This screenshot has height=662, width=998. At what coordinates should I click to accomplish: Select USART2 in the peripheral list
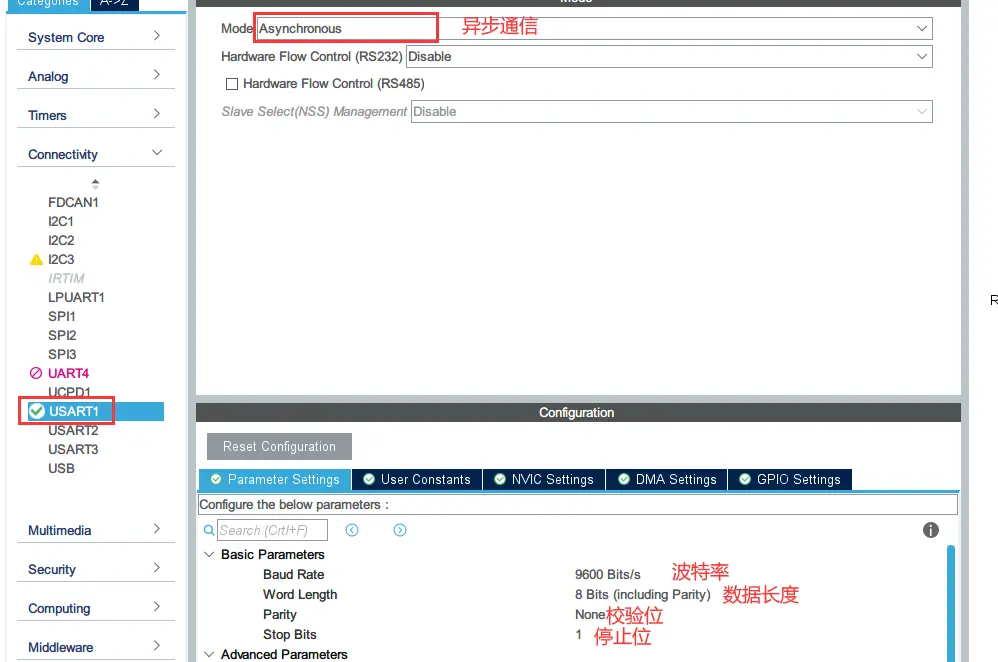click(73, 430)
